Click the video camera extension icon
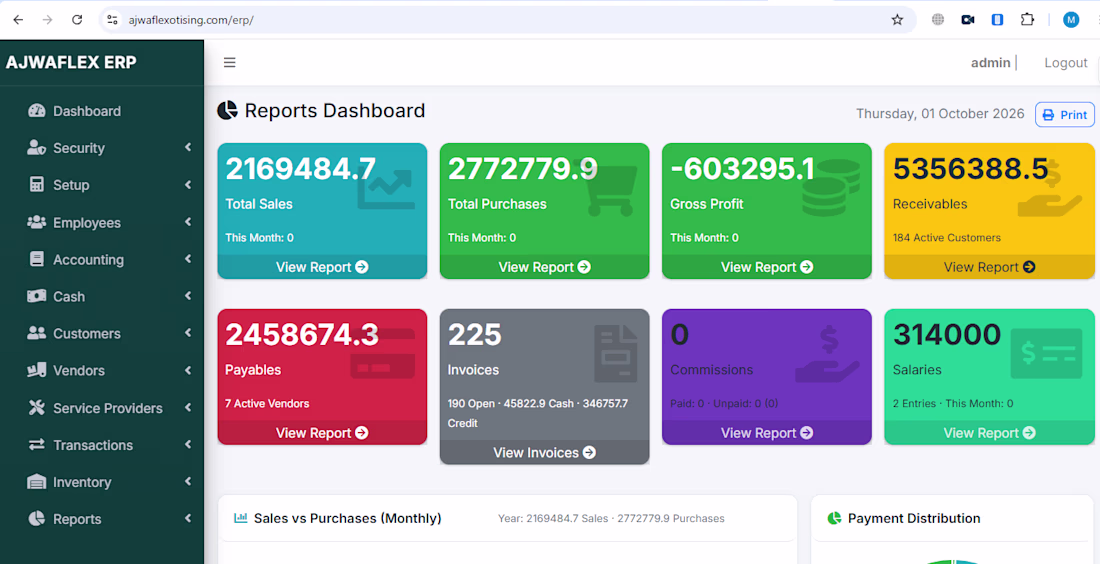The width and height of the screenshot is (1100, 564). [x=968, y=20]
